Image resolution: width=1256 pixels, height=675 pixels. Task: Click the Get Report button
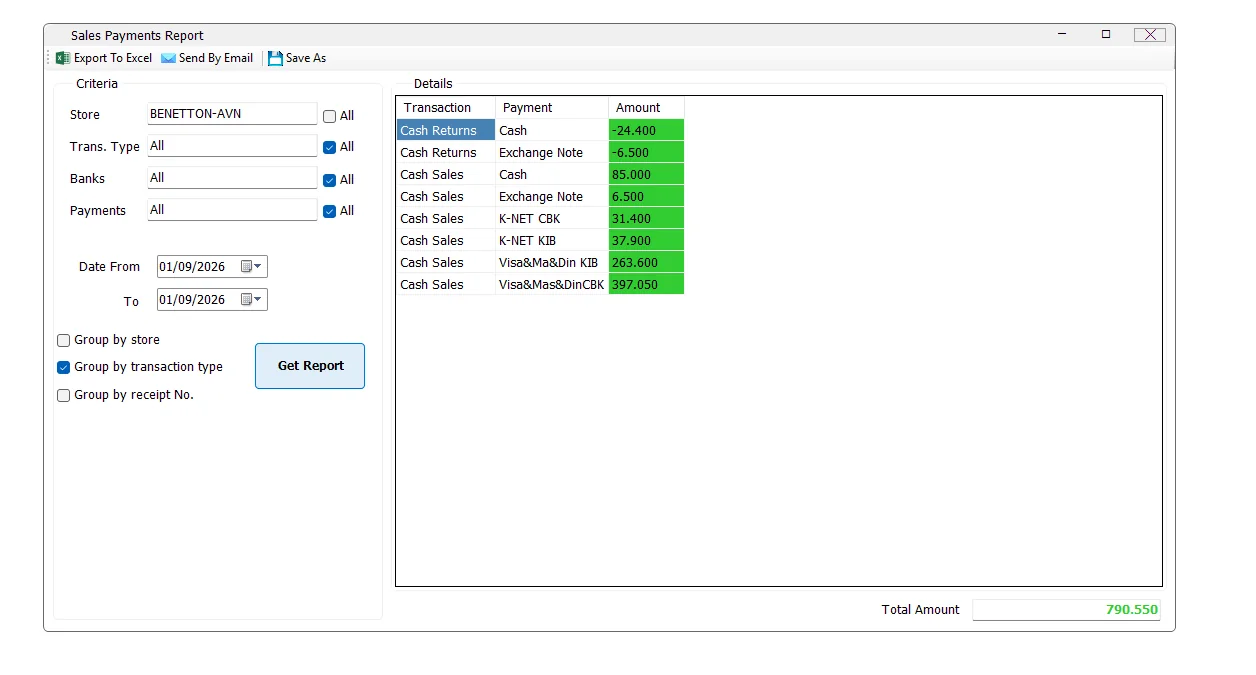pos(310,366)
